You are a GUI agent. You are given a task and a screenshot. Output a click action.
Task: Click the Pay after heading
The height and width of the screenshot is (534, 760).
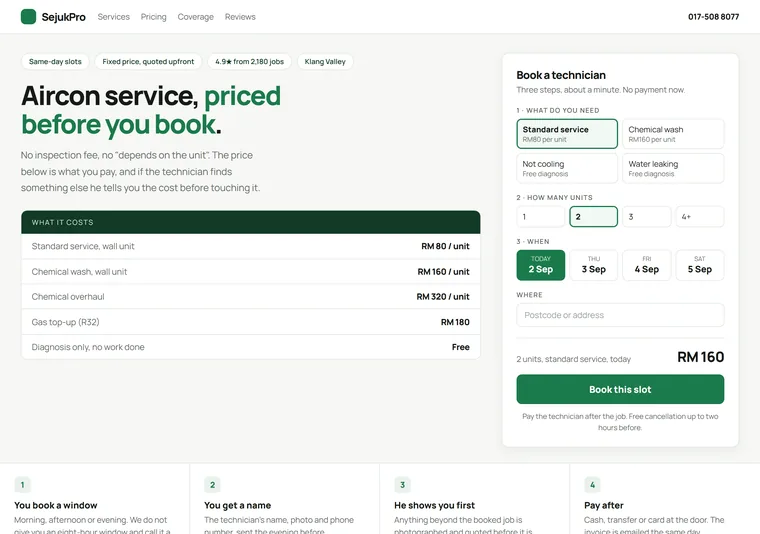click(x=603, y=505)
